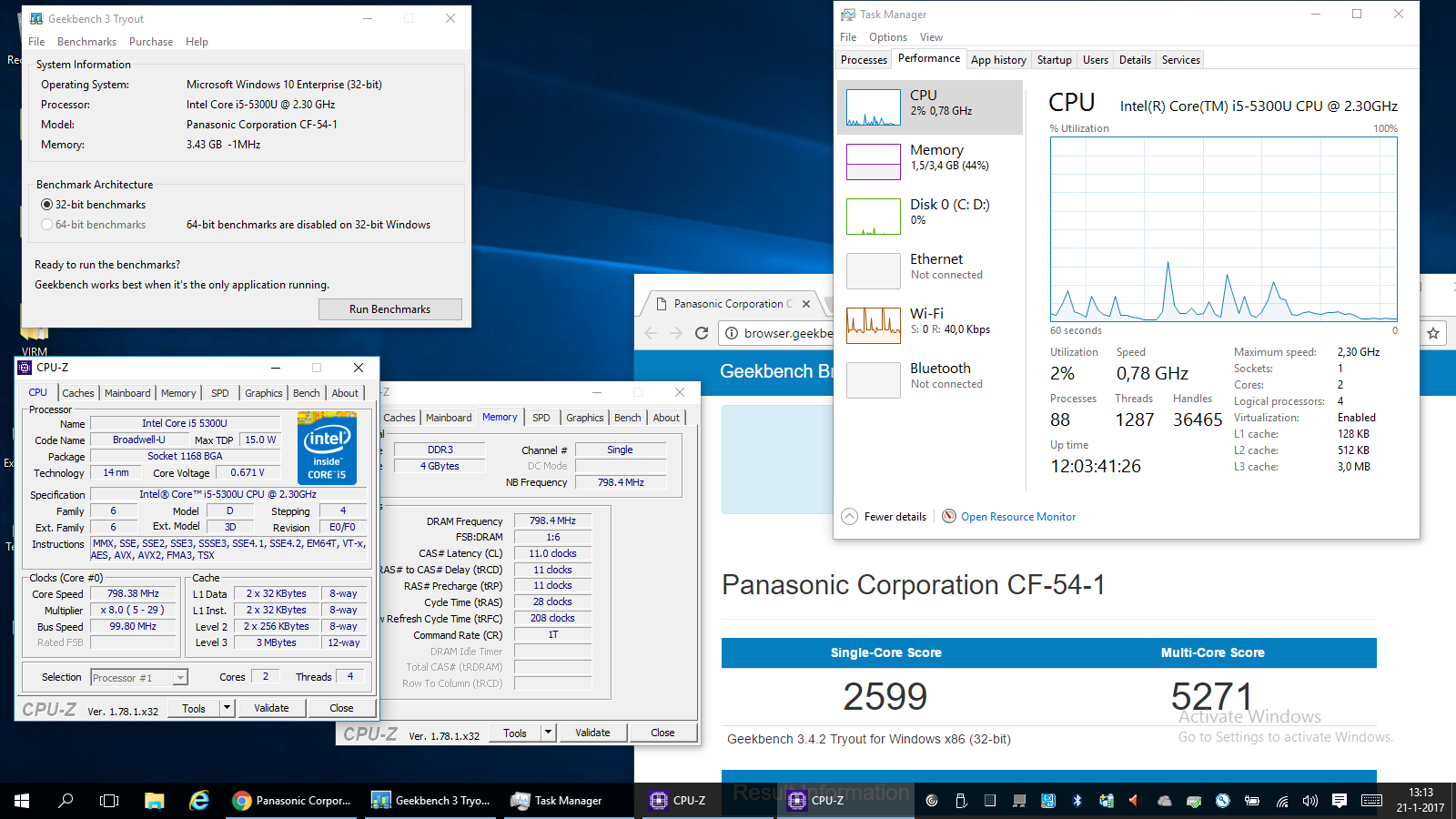Click Tools button in back CPU-Z window
Viewport: 1456px width, 819px height.
point(515,733)
